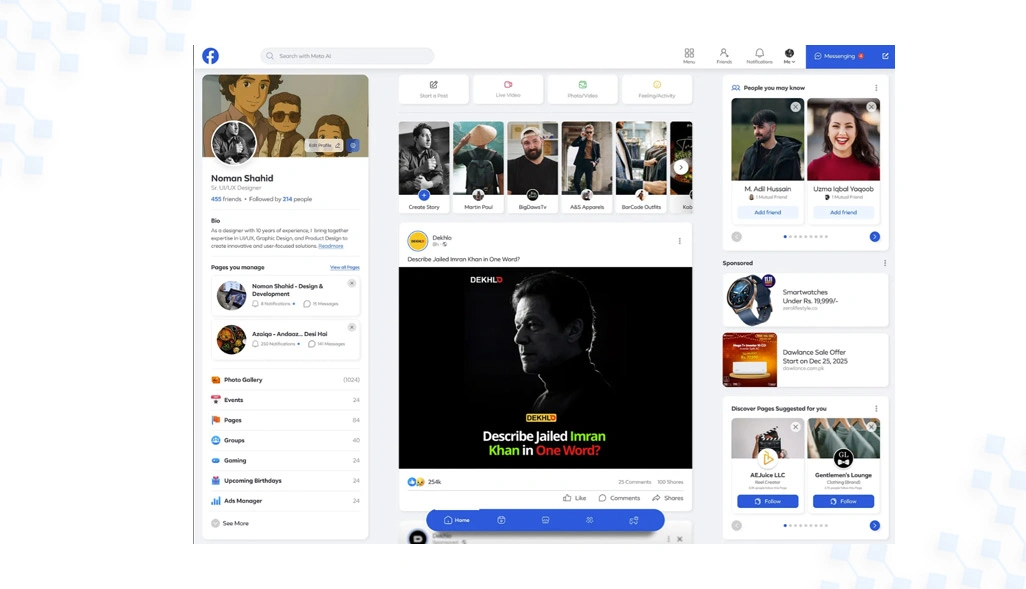Viewport: 1026px width, 589px height.
Task: Open the Messenging panel button
Action: pyautogui.click(x=839, y=56)
